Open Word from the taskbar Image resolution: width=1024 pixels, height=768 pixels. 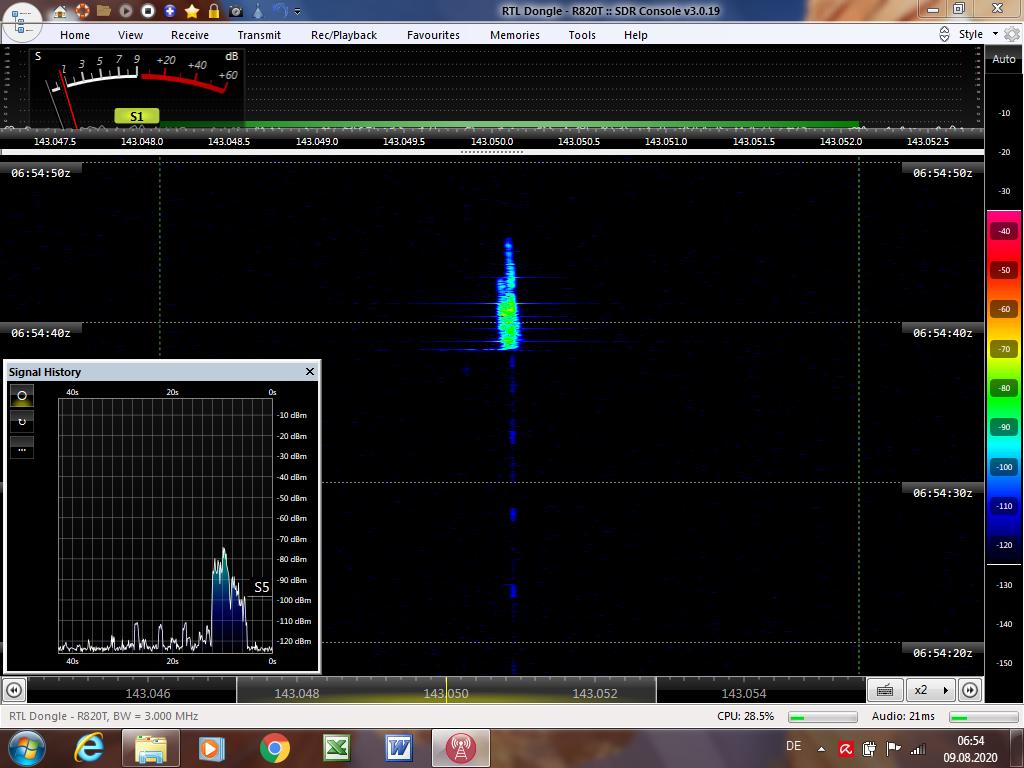(398, 748)
